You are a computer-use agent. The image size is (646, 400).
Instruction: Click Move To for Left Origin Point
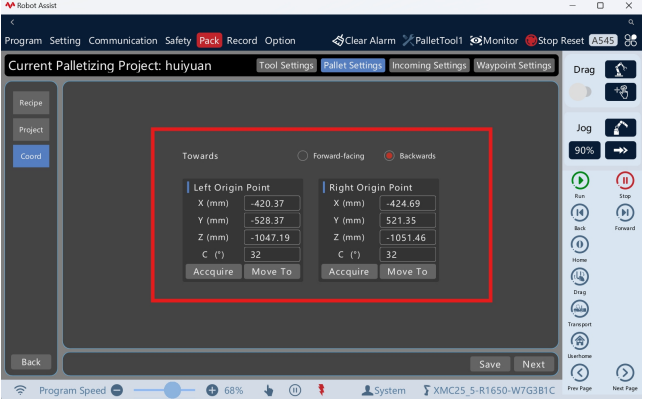click(x=272, y=272)
